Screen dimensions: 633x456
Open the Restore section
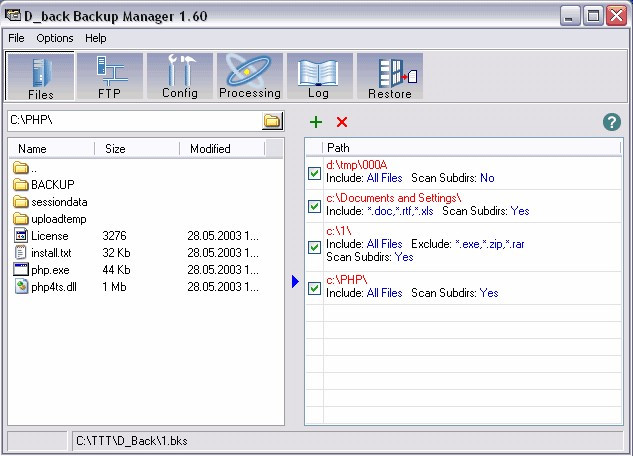point(390,76)
